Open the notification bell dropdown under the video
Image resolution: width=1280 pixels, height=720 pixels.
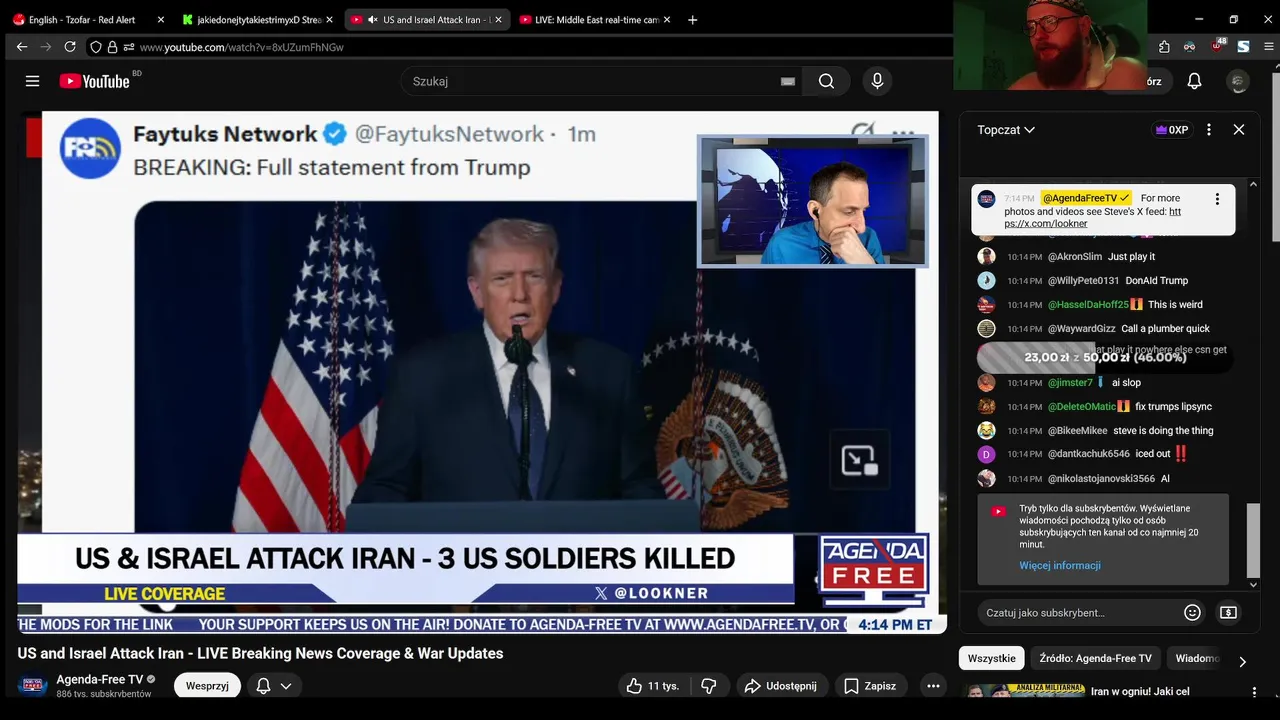coord(273,686)
